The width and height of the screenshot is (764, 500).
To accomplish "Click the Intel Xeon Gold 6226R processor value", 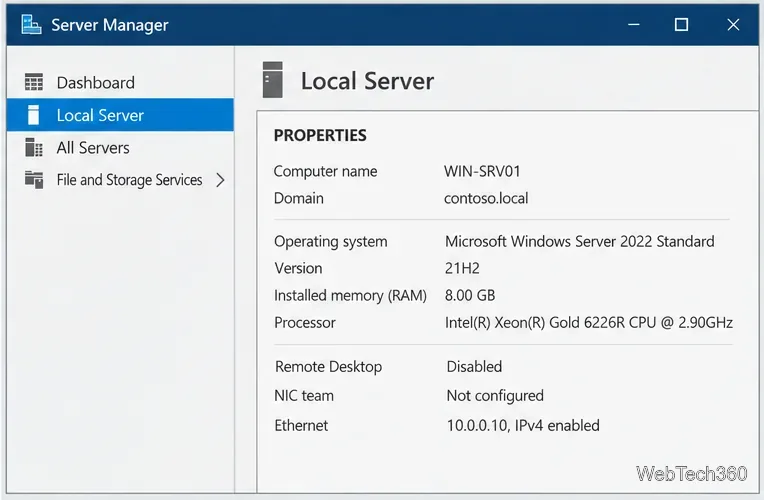I will pyautogui.click(x=589, y=323).
